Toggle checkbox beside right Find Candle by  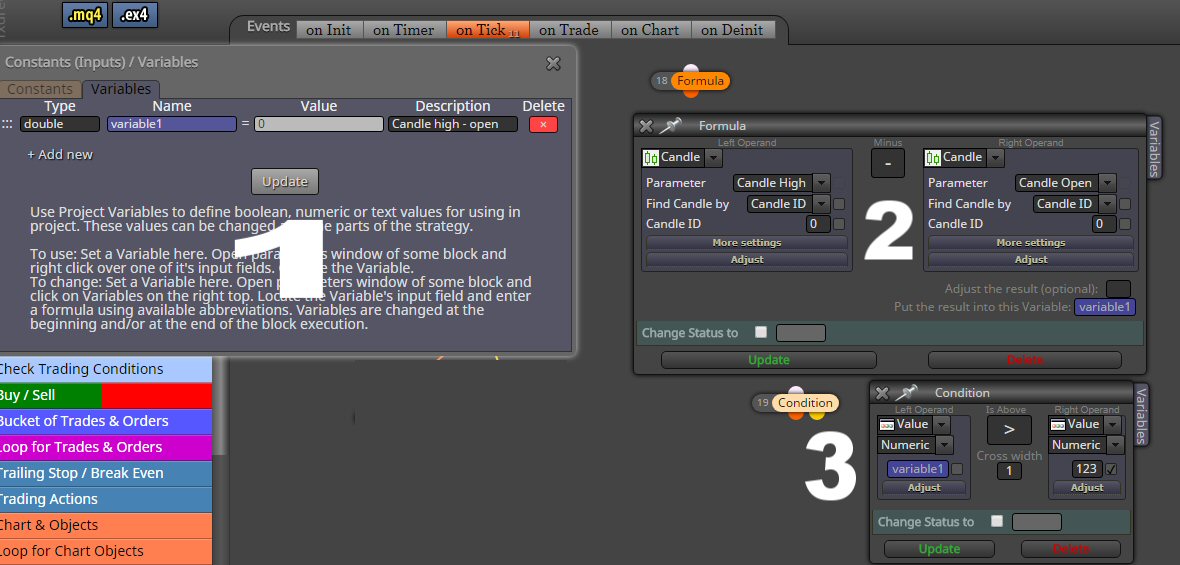[x=1125, y=204]
